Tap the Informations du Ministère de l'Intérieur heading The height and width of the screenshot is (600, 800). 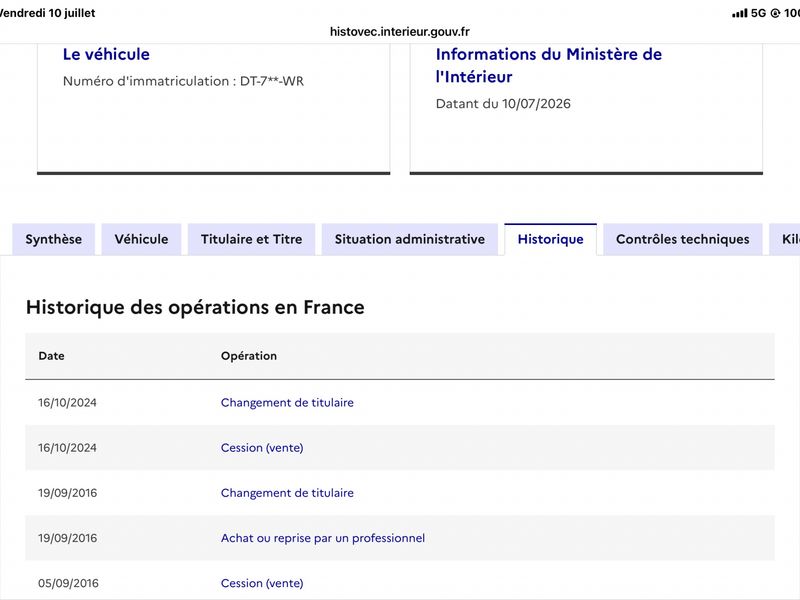coord(548,65)
